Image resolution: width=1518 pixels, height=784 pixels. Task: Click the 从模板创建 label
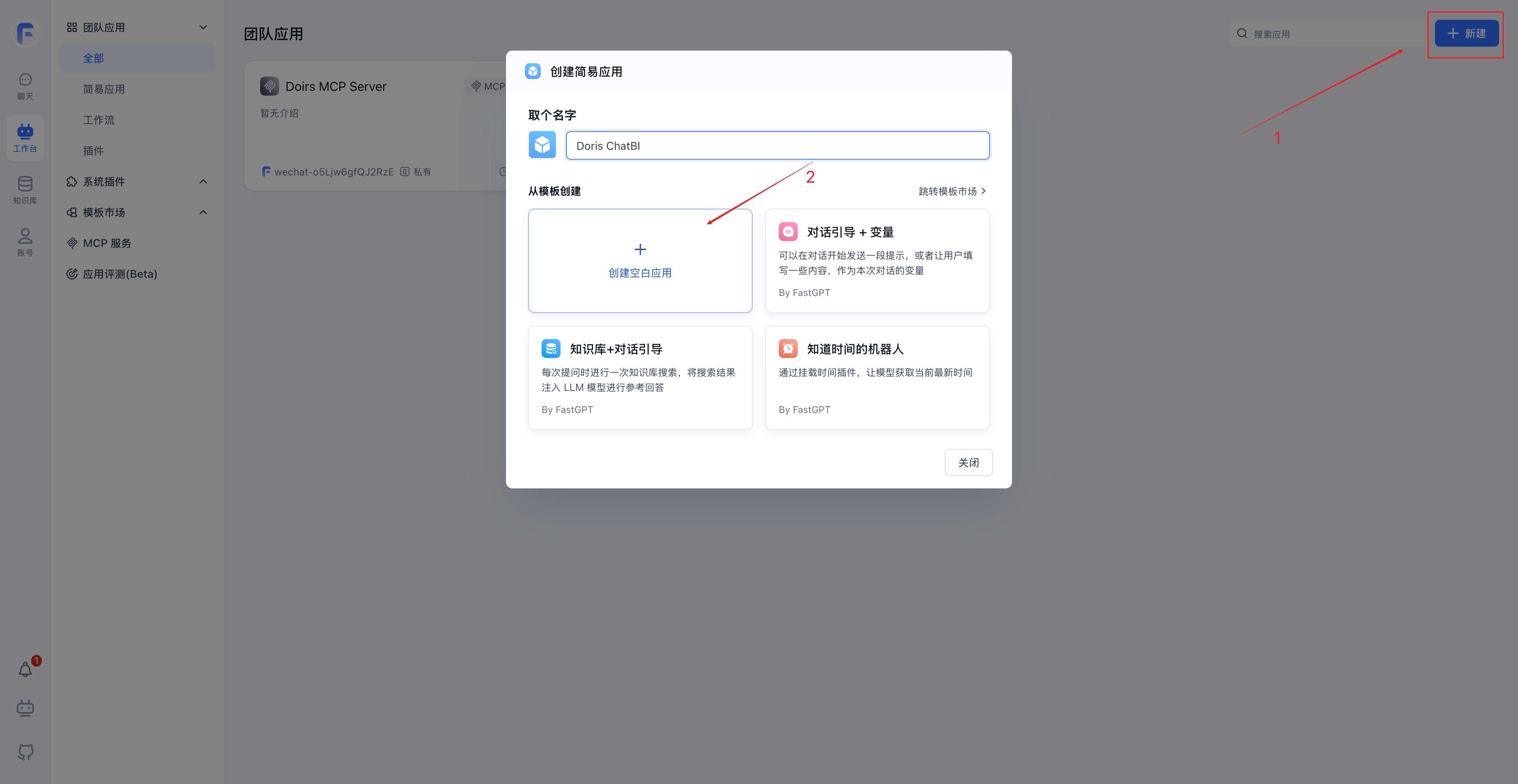coord(555,191)
